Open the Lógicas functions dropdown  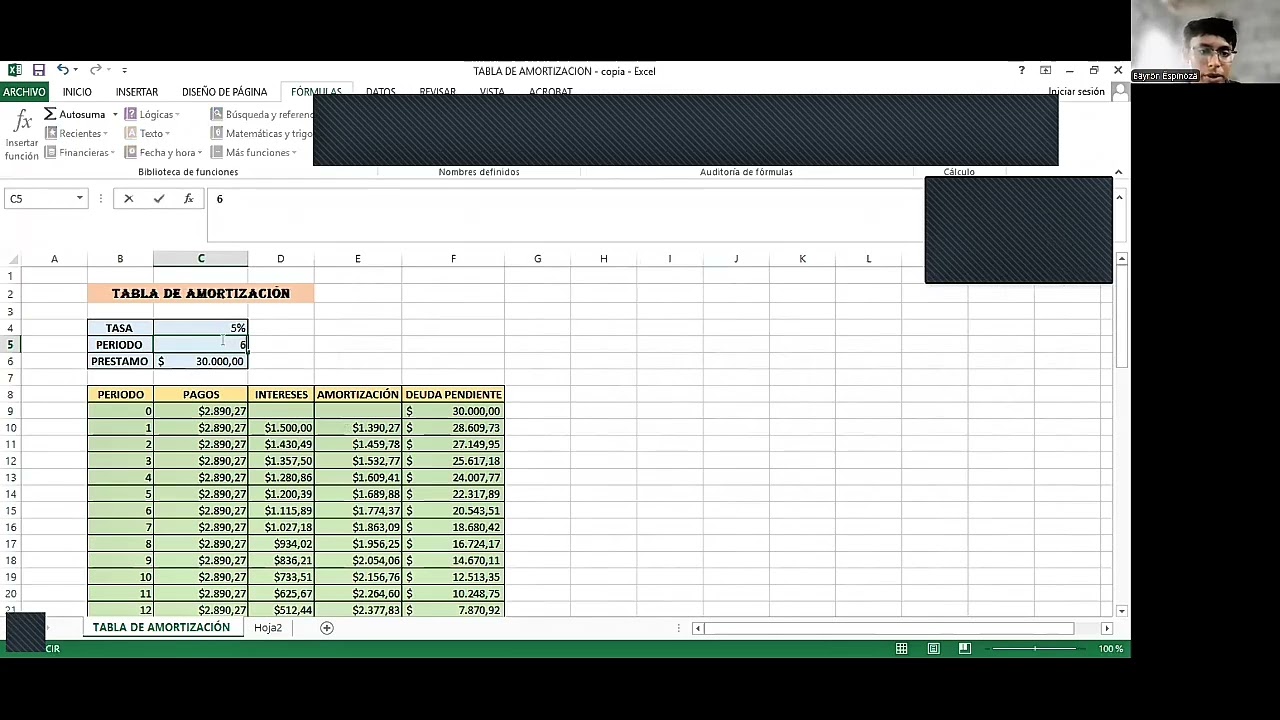pos(152,115)
